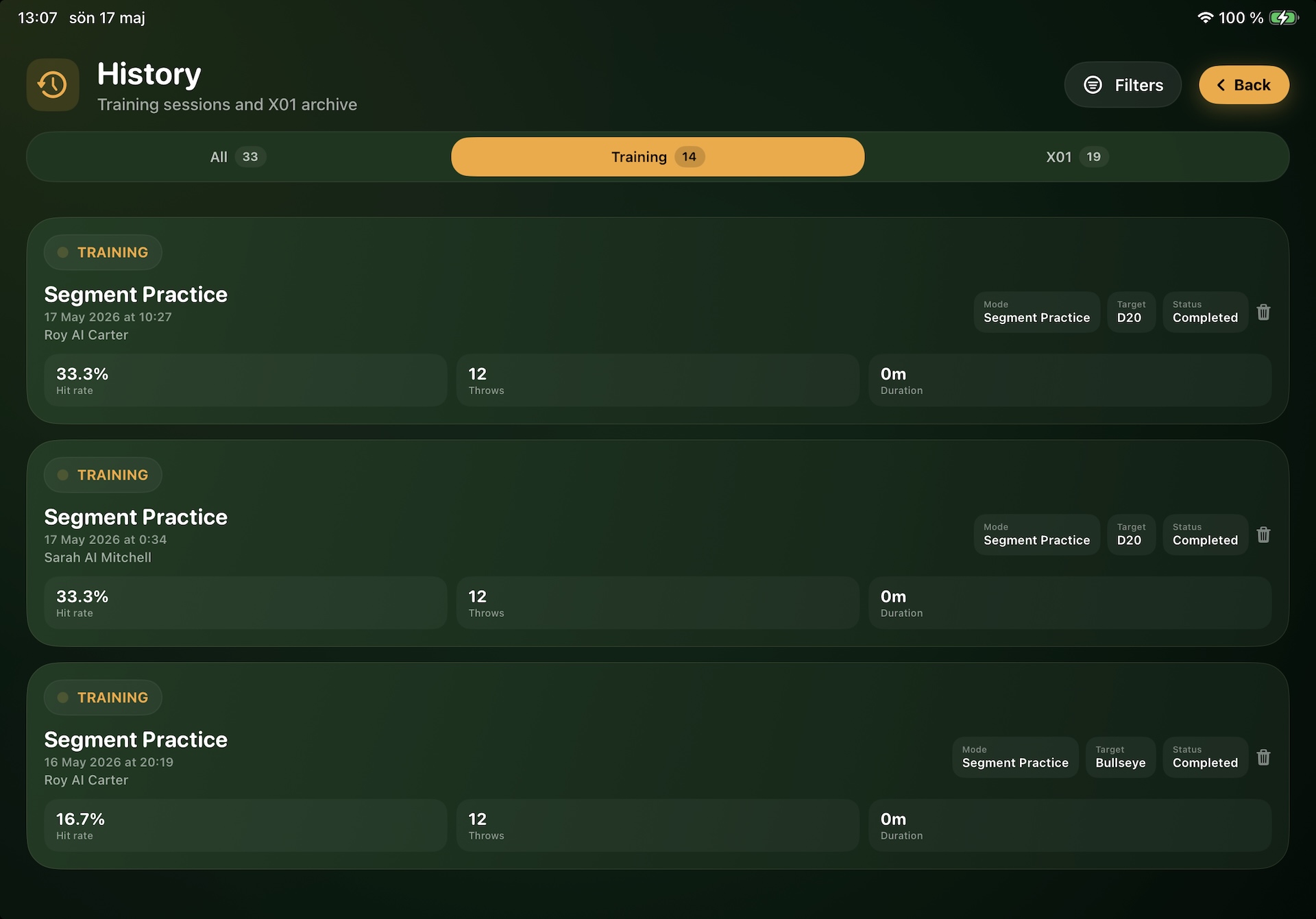The width and height of the screenshot is (1316, 919).
Task: Open the Filters panel
Action: pyautogui.click(x=1123, y=85)
